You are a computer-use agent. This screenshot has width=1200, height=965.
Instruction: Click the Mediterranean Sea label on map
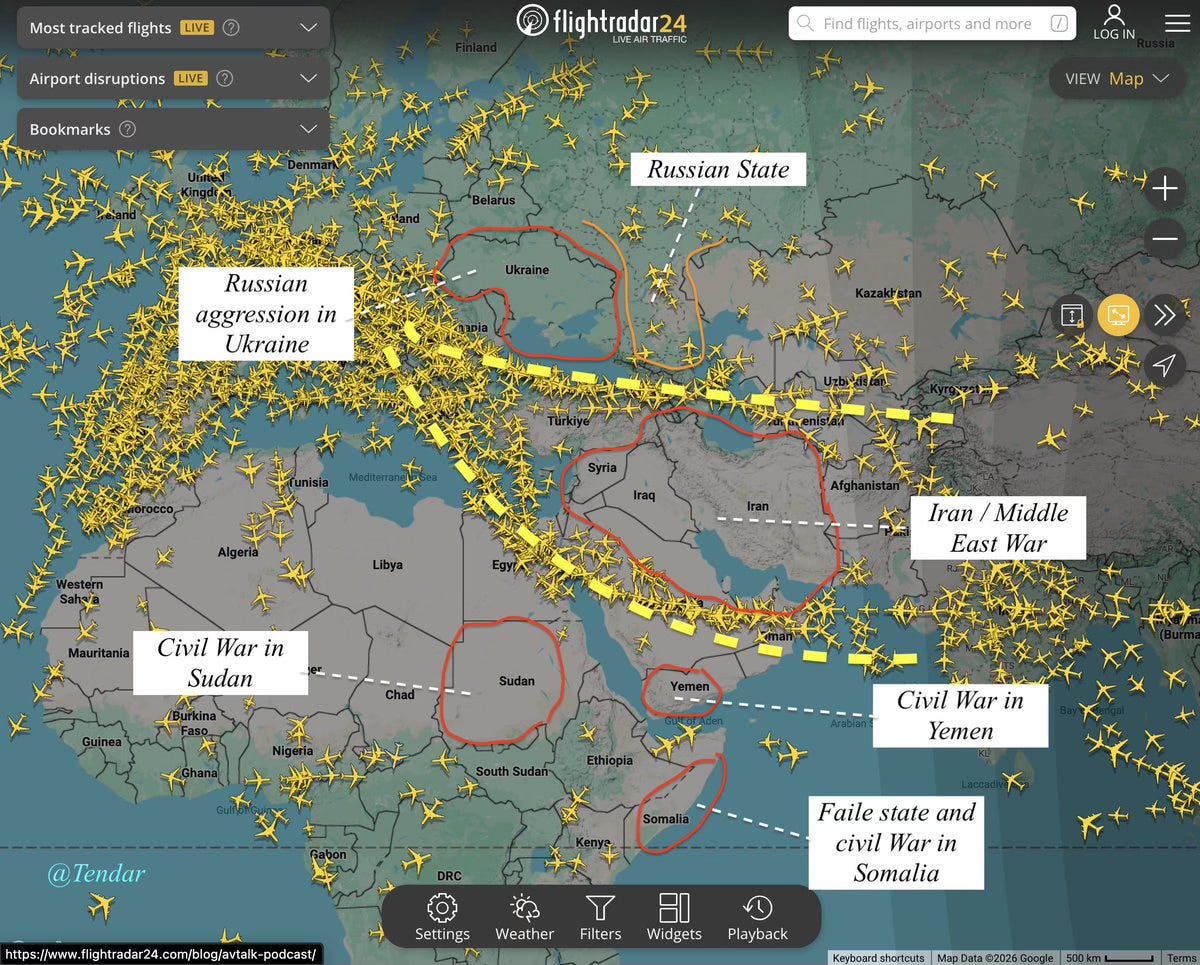[393, 478]
